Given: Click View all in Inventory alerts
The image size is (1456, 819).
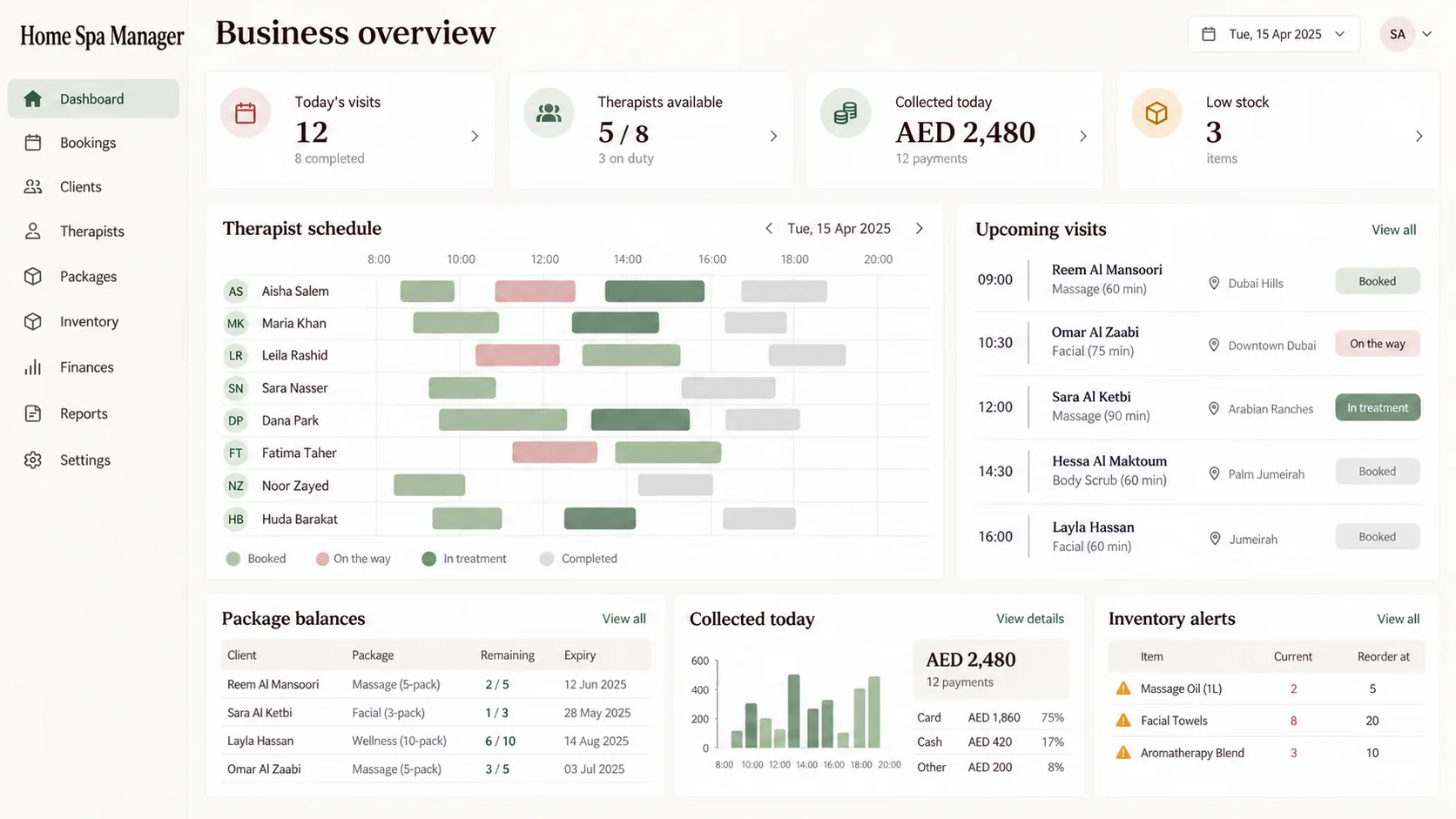Looking at the screenshot, I should pyautogui.click(x=1398, y=619).
